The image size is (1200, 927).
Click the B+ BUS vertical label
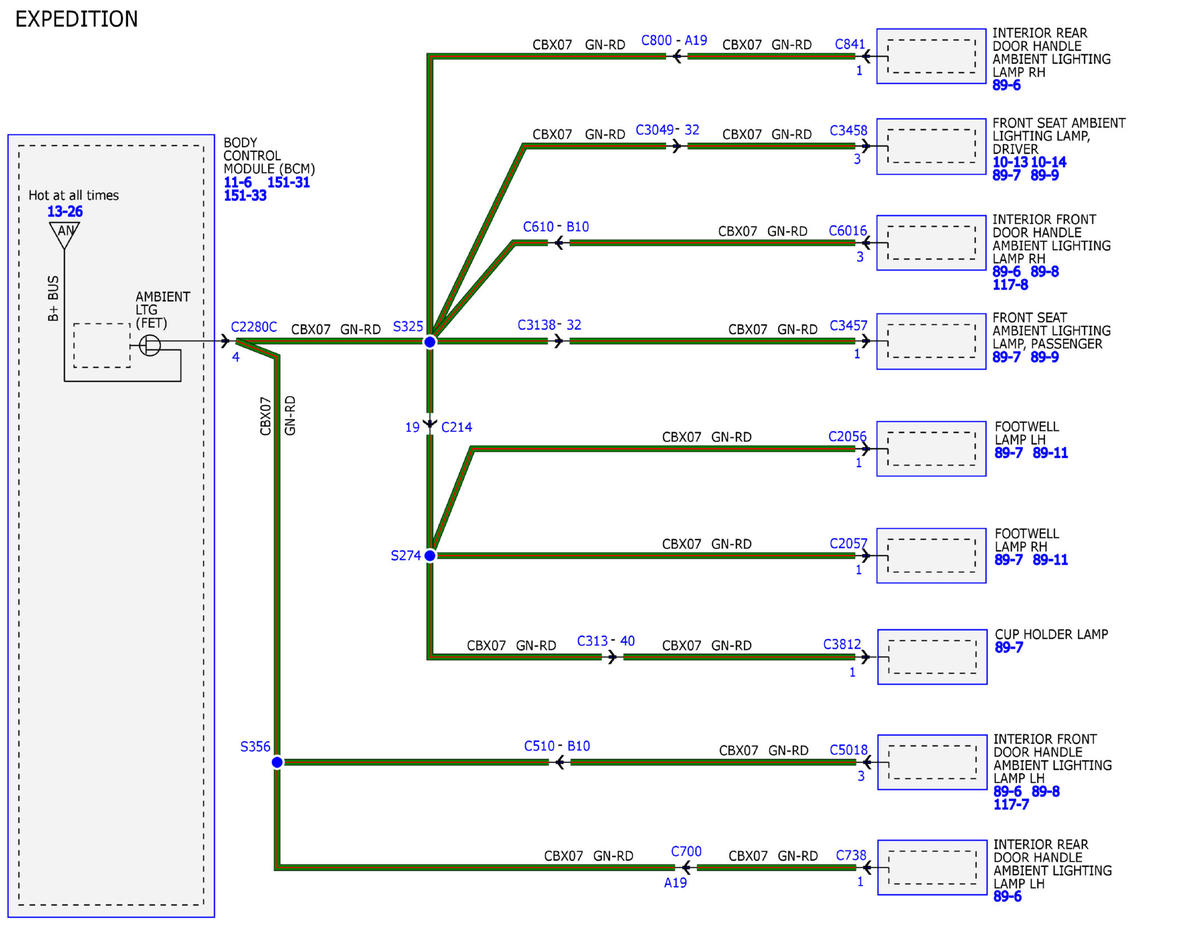54,300
